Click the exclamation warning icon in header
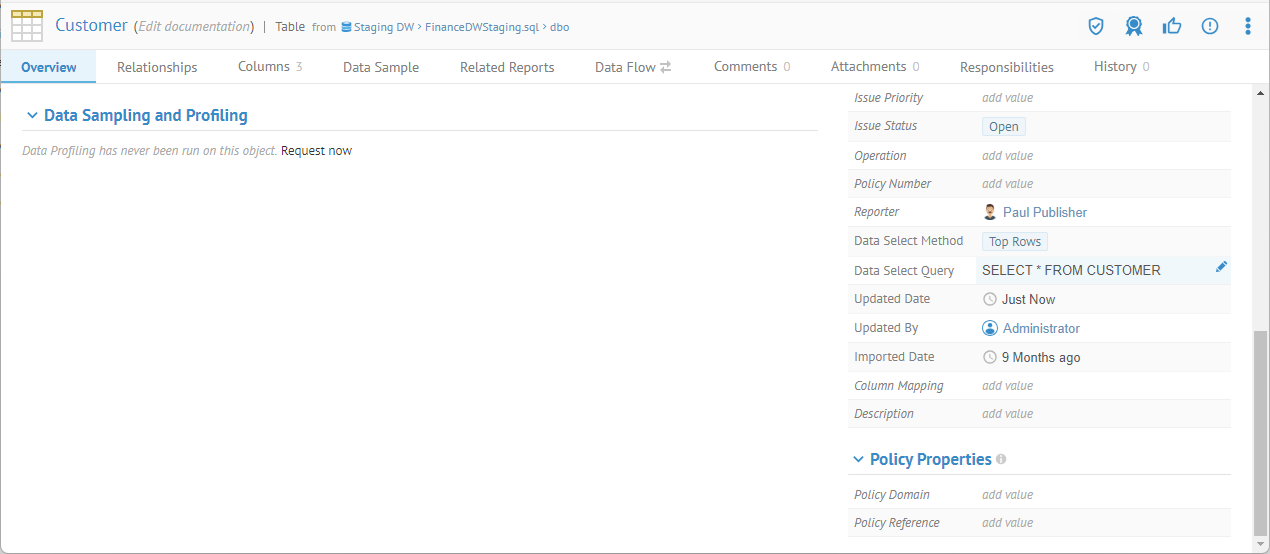 (x=1210, y=26)
